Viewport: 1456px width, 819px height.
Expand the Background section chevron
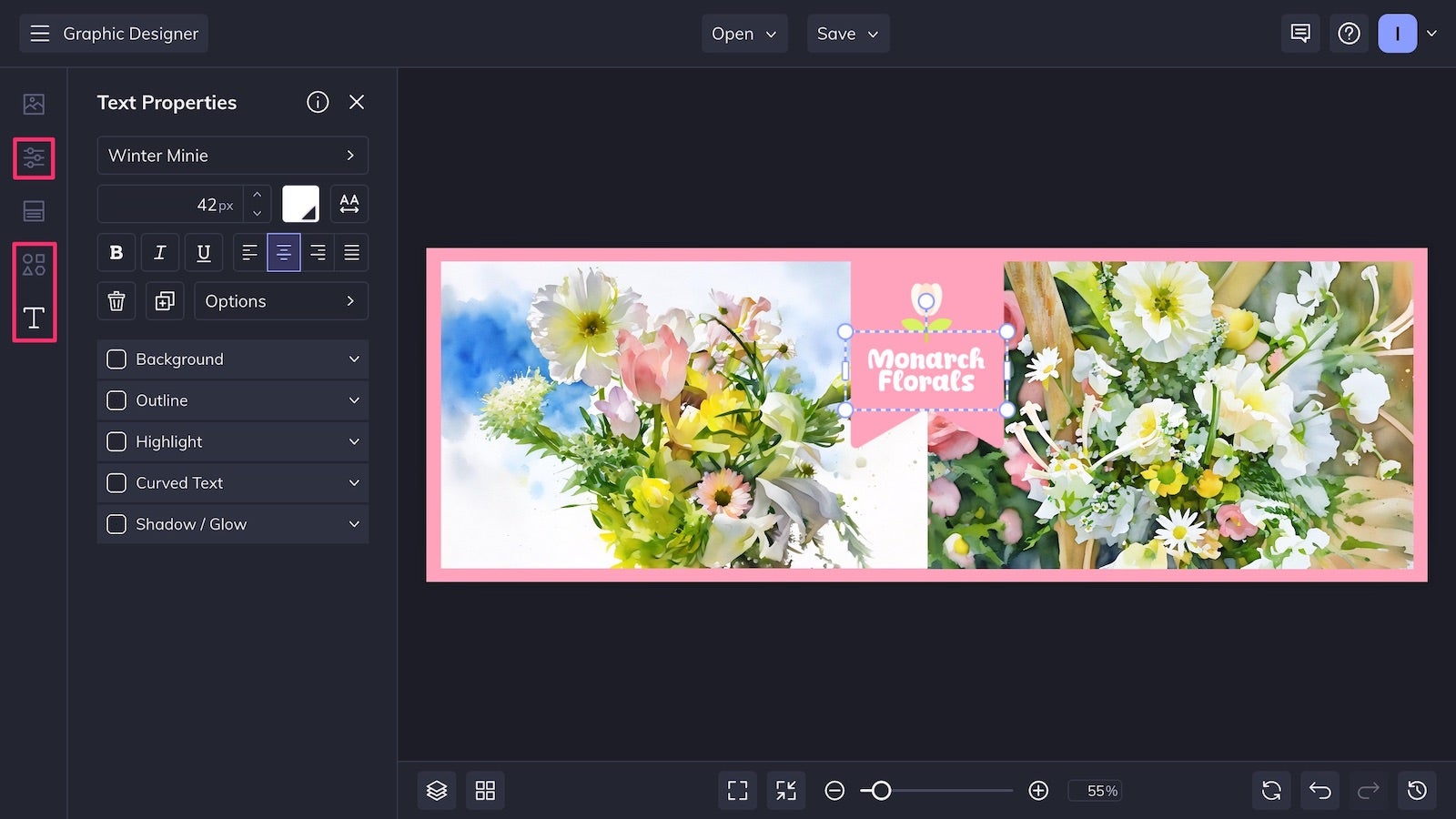click(354, 359)
